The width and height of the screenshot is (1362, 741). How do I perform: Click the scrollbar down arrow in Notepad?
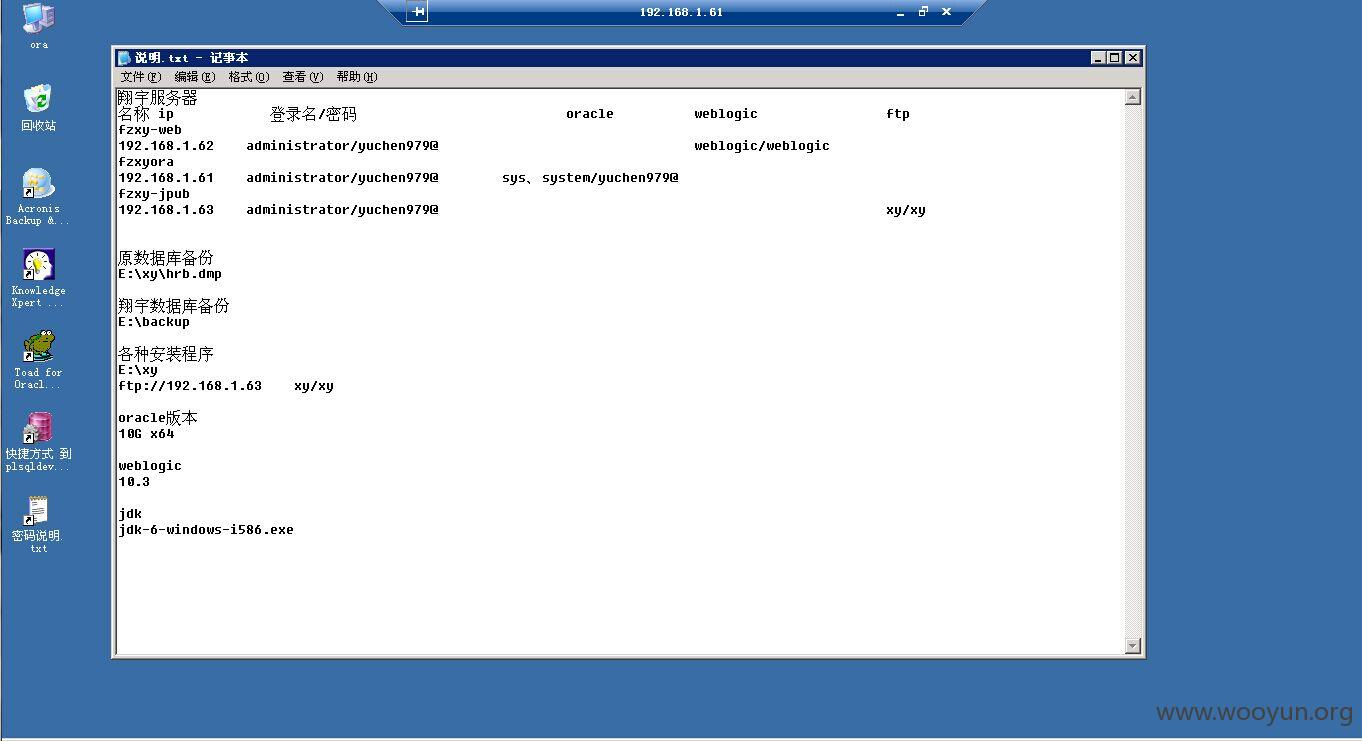1133,646
